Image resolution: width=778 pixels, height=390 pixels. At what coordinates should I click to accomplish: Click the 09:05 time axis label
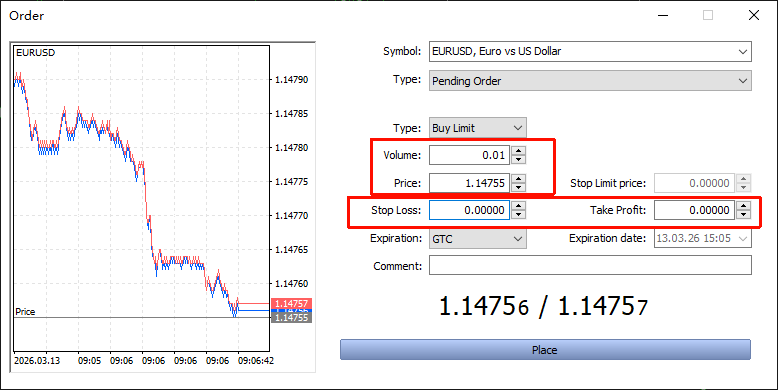click(x=89, y=361)
